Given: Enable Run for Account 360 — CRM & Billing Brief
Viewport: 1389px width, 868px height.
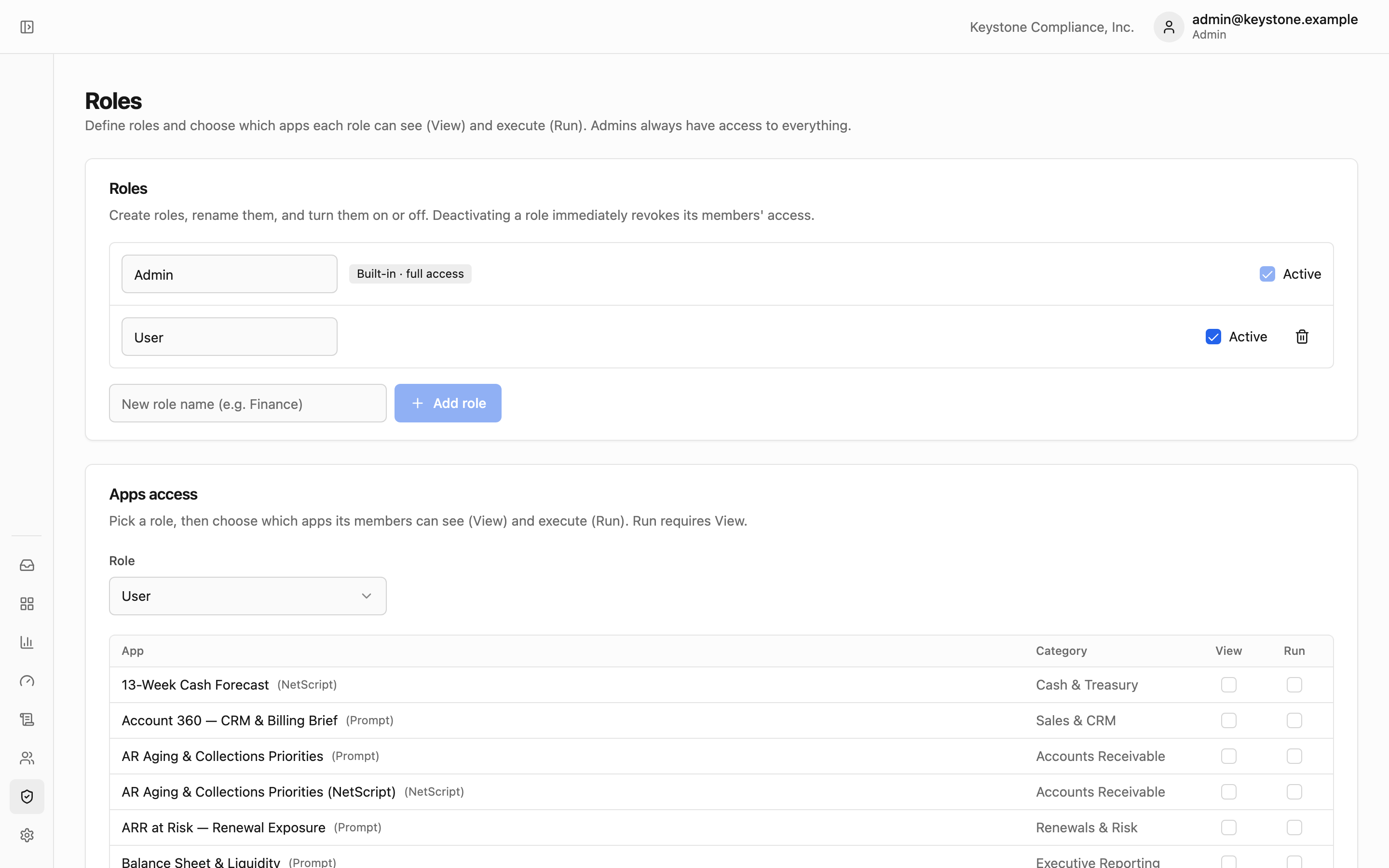Looking at the screenshot, I should pyautogui.click(x=1294, y=720).
